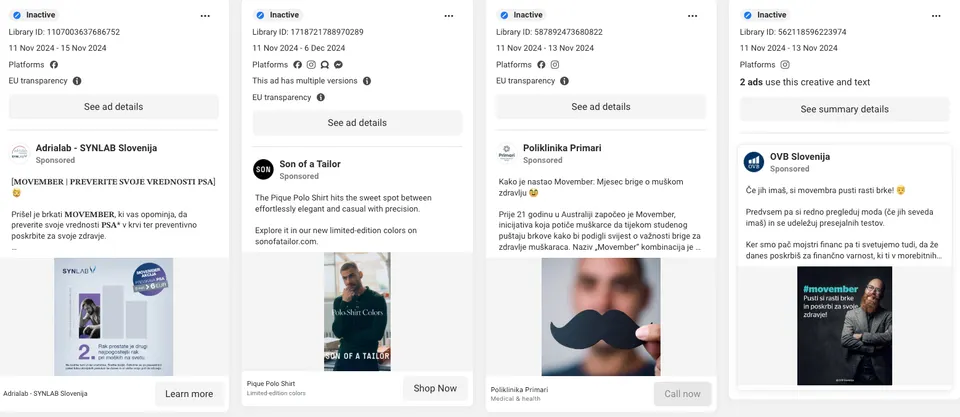Open Adrialab - SYNLAB Slovenija page name link
The width and height of the screenshot is (960, 417).
click(x=96, y=148)
